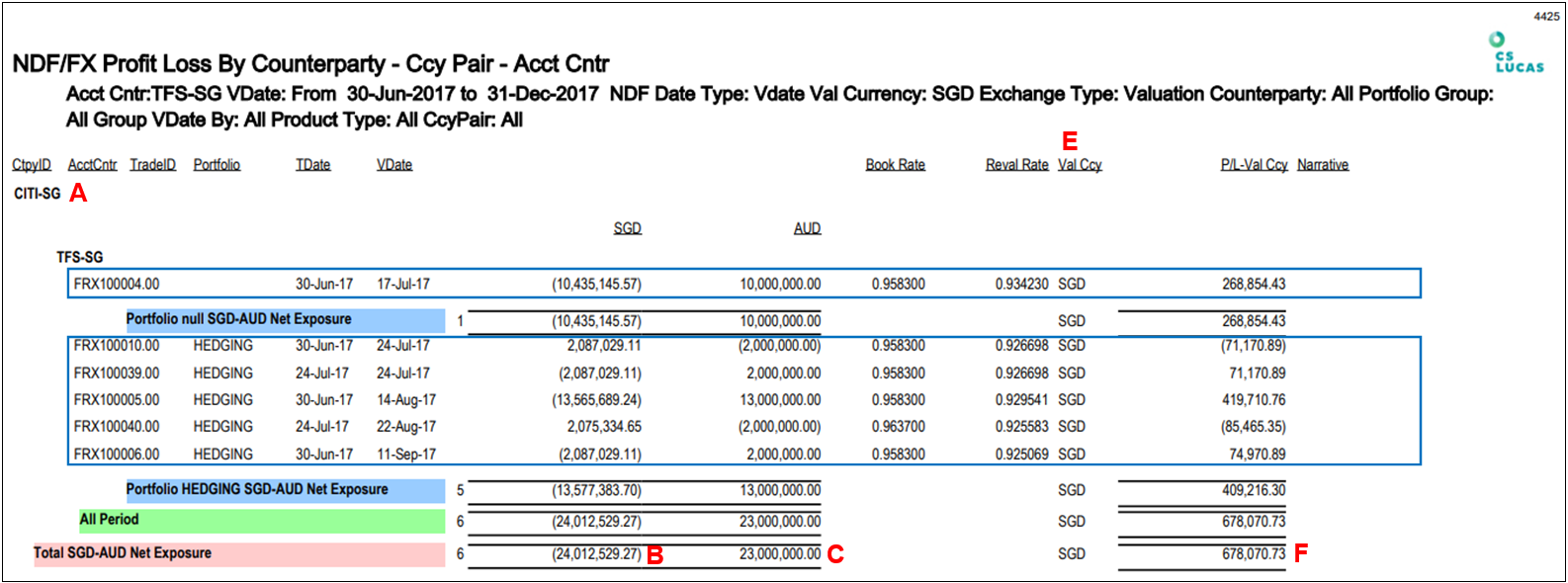Click trade ID FRX100040.00
1568x583 pixels.
(x=117, y=427)
